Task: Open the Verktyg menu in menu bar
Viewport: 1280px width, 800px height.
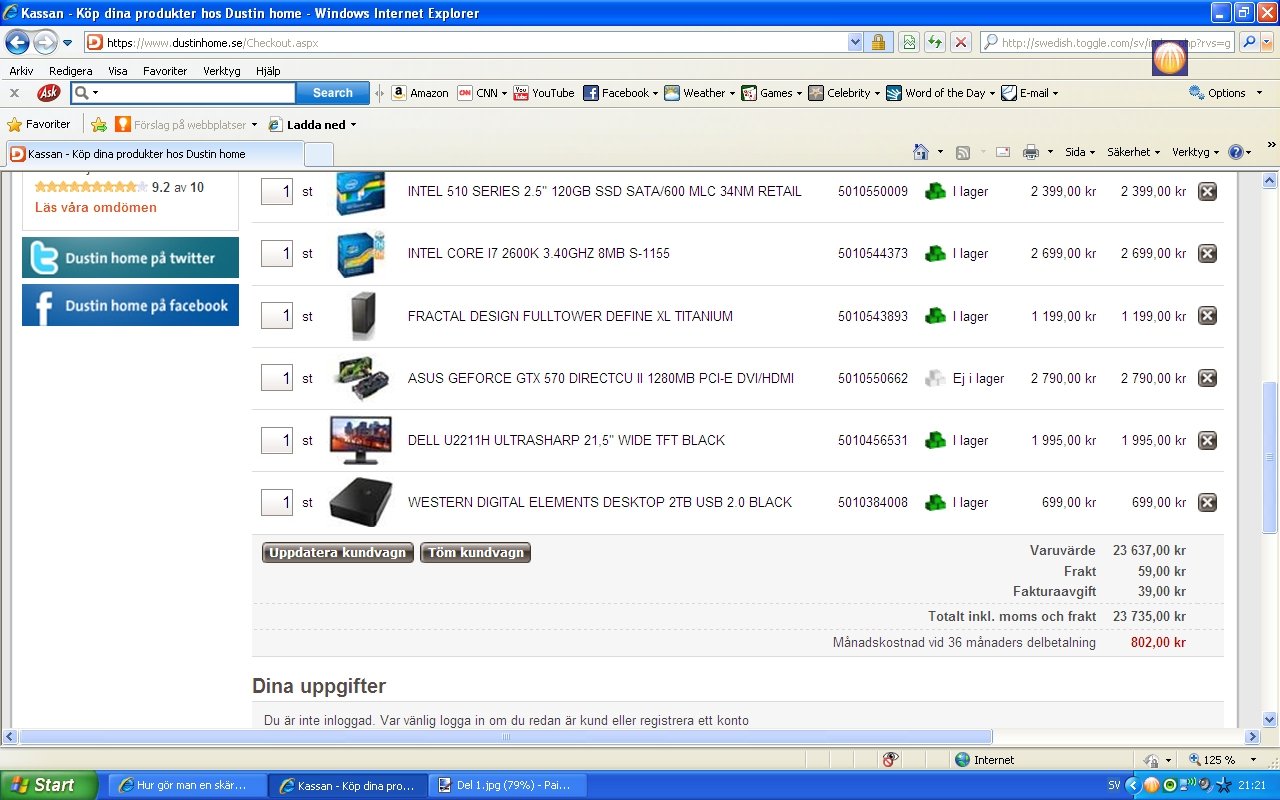Action: (222, 71)
